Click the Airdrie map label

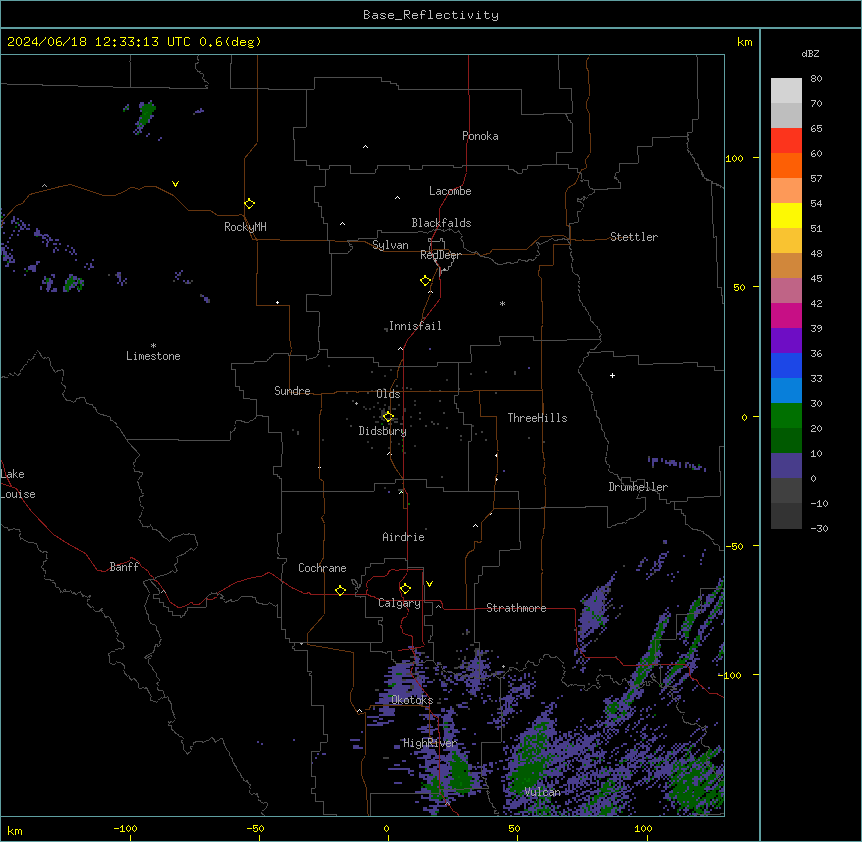point(403,537)
